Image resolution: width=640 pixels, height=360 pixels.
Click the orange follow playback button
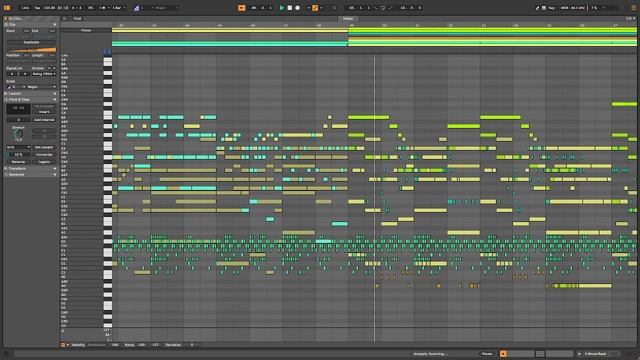(242, 8)
